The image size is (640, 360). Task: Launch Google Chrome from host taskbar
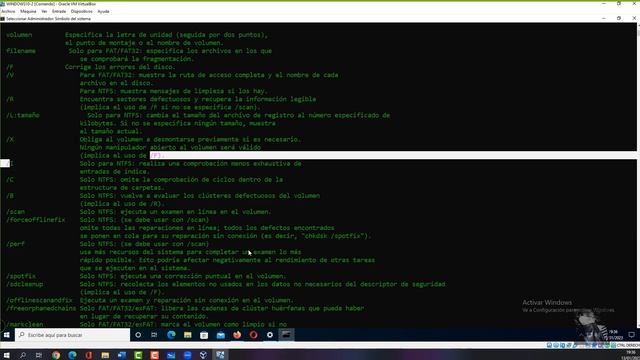(56, 355)
